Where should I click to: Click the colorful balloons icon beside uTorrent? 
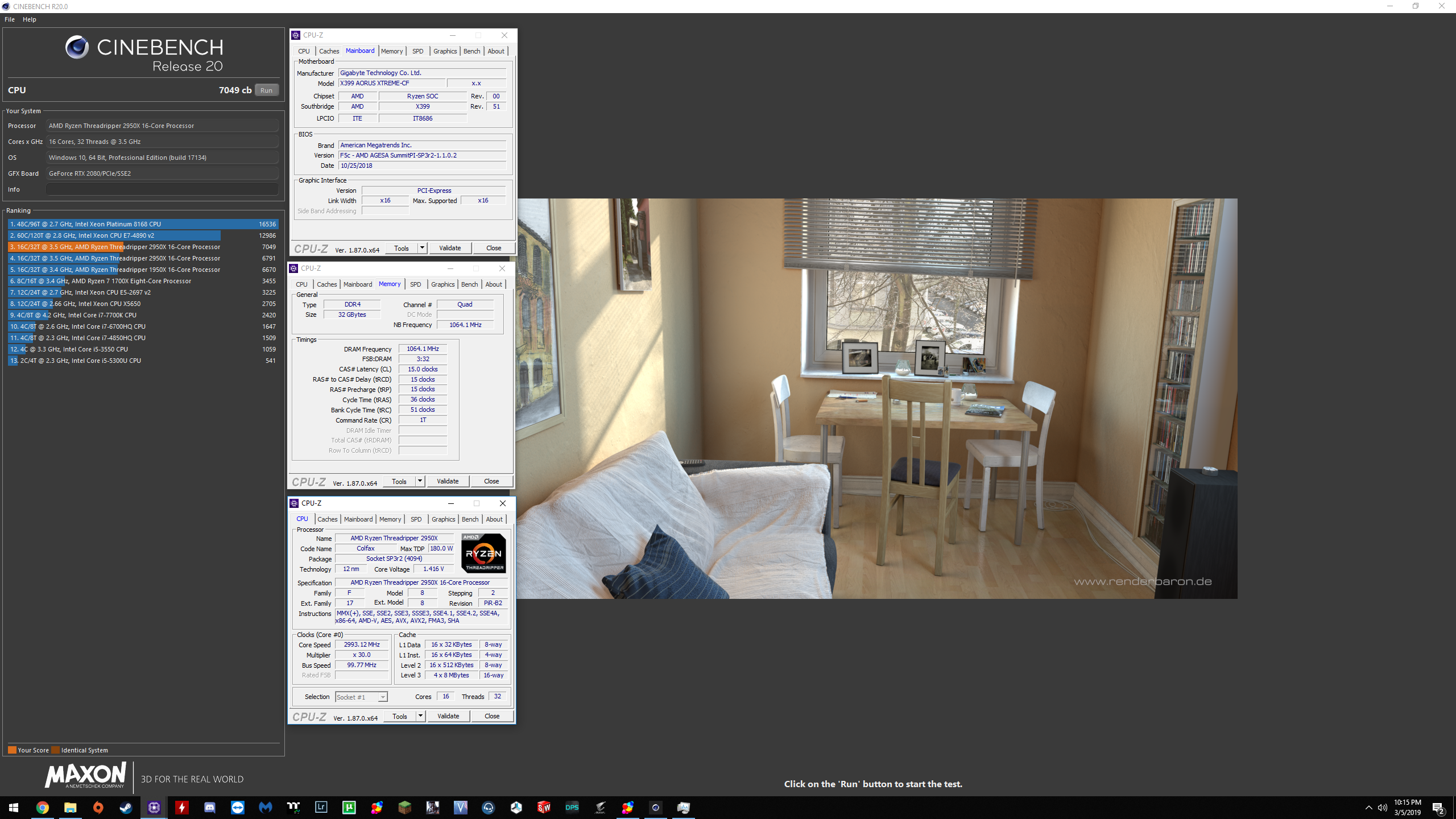pyautogui.click(x=377, y=808)
